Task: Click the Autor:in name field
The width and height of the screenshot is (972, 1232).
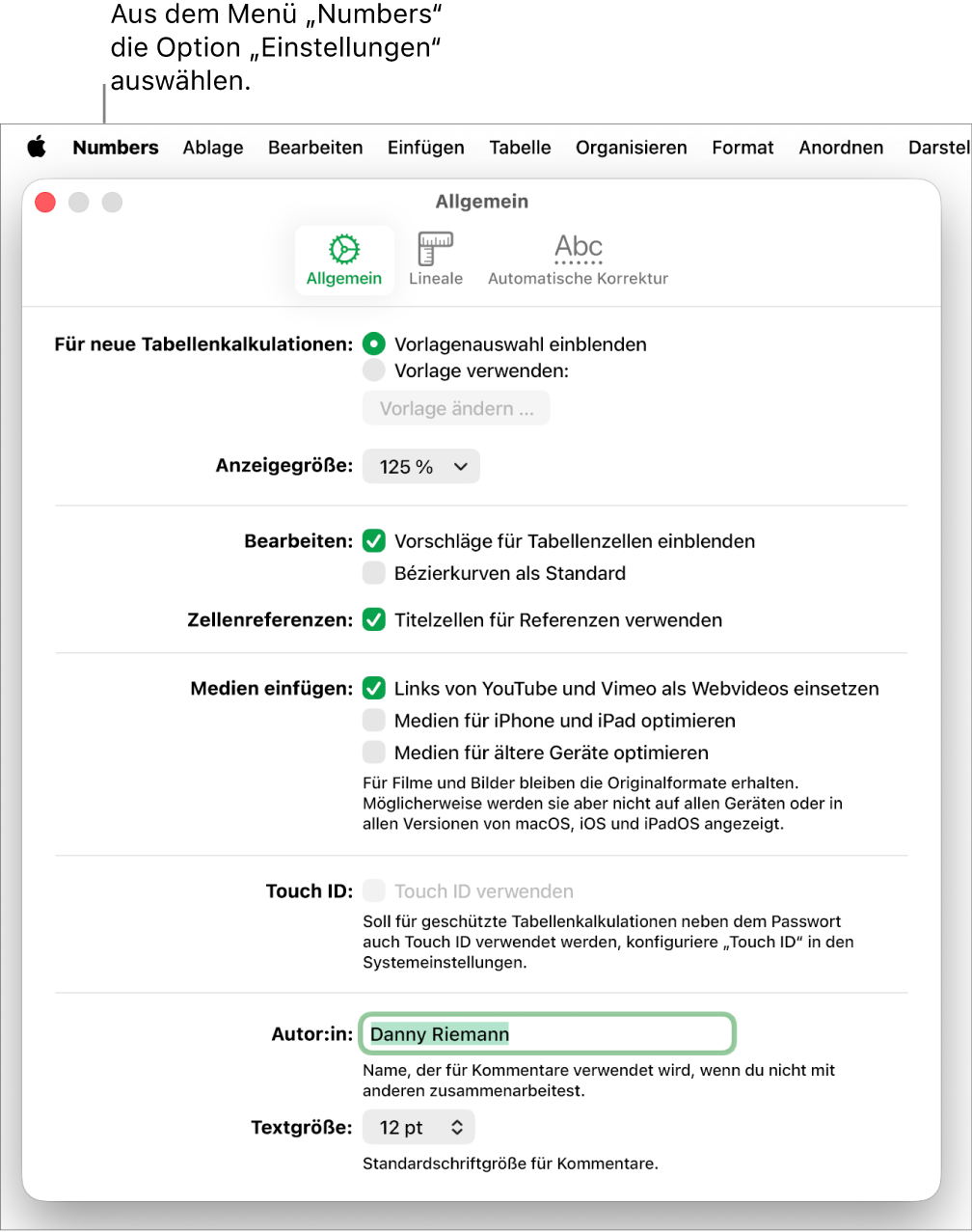Action: click(x=547, y=1034)
